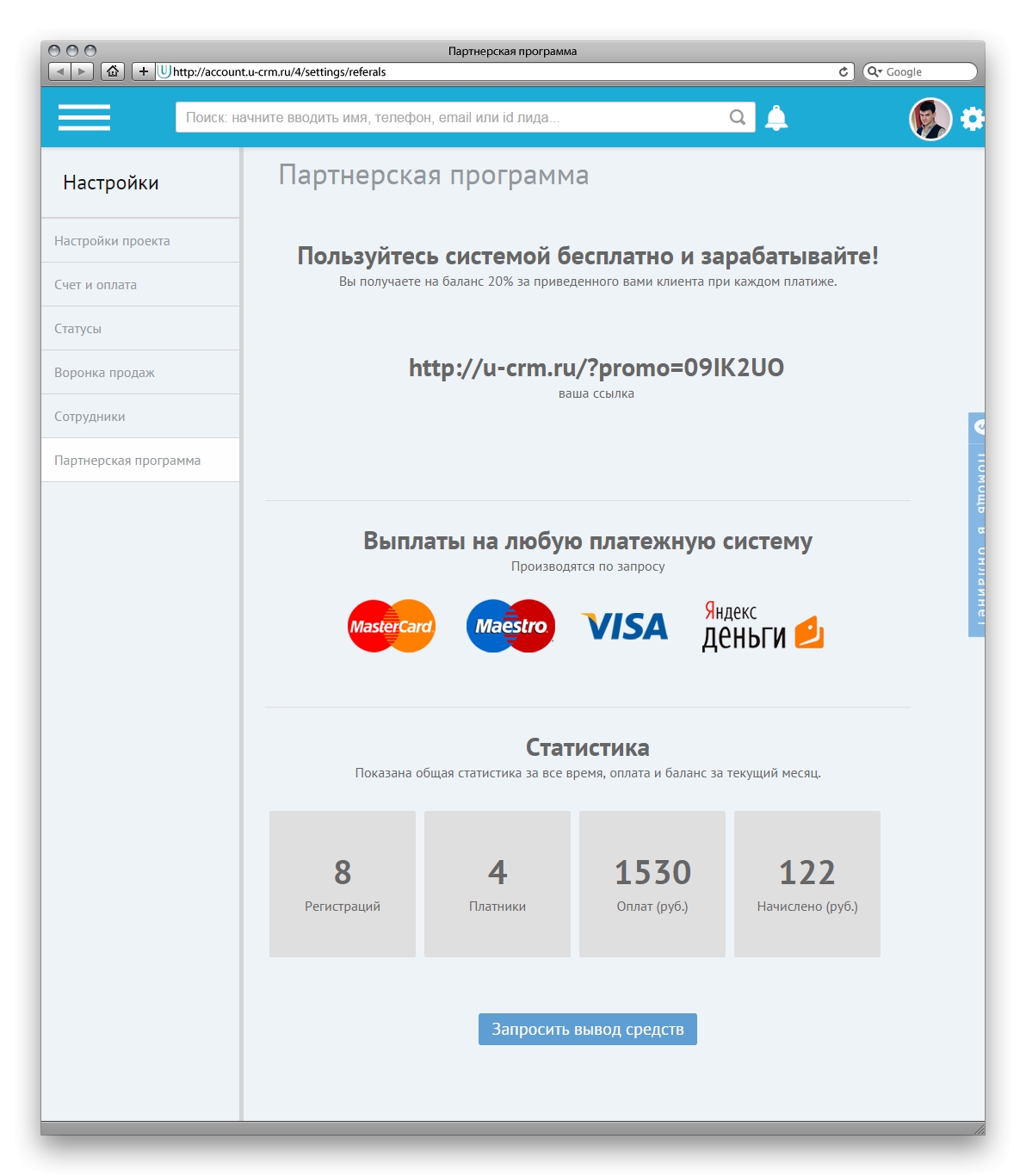Add a bookmark with plus button
The image size is (1026, 1176).
click(143, 71)
